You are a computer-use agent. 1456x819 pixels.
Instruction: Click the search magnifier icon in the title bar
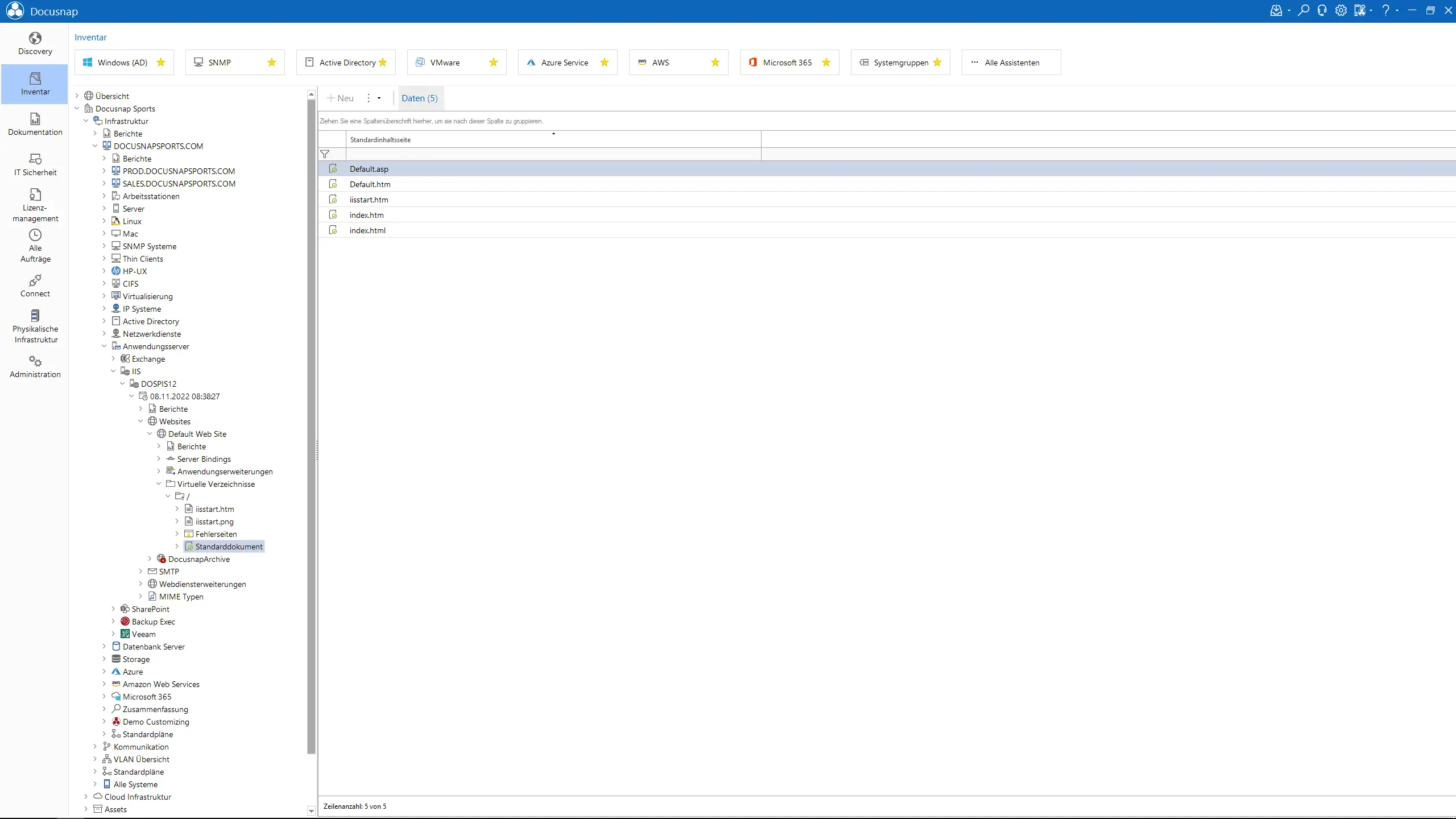[1303, 10]
